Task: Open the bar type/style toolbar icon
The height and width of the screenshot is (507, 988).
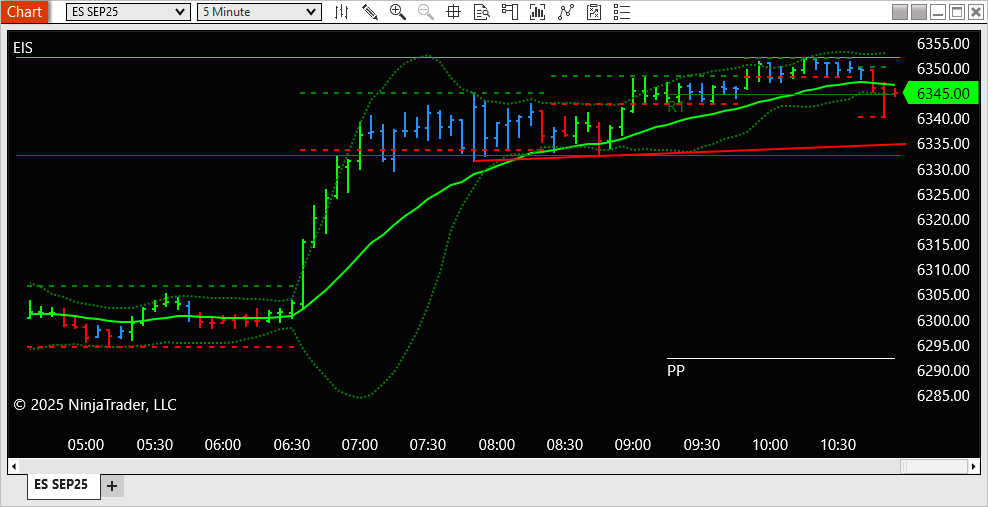Action: coord(342,11)
